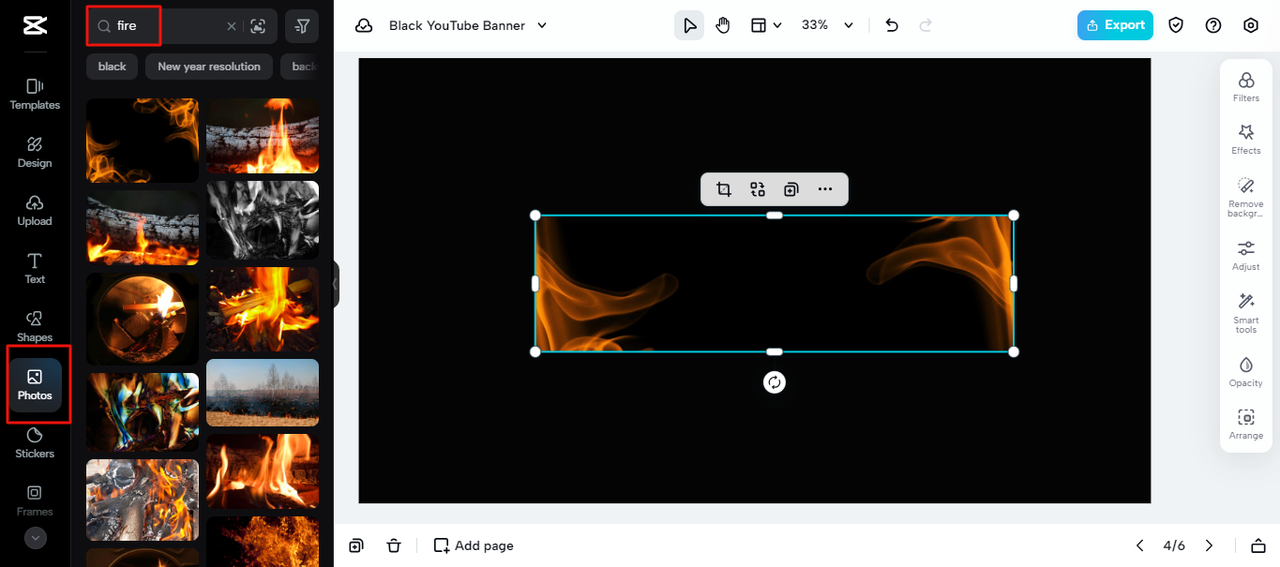
Task: Open the Black YouTube Banner title dropdown
Action: pos(468,26)
